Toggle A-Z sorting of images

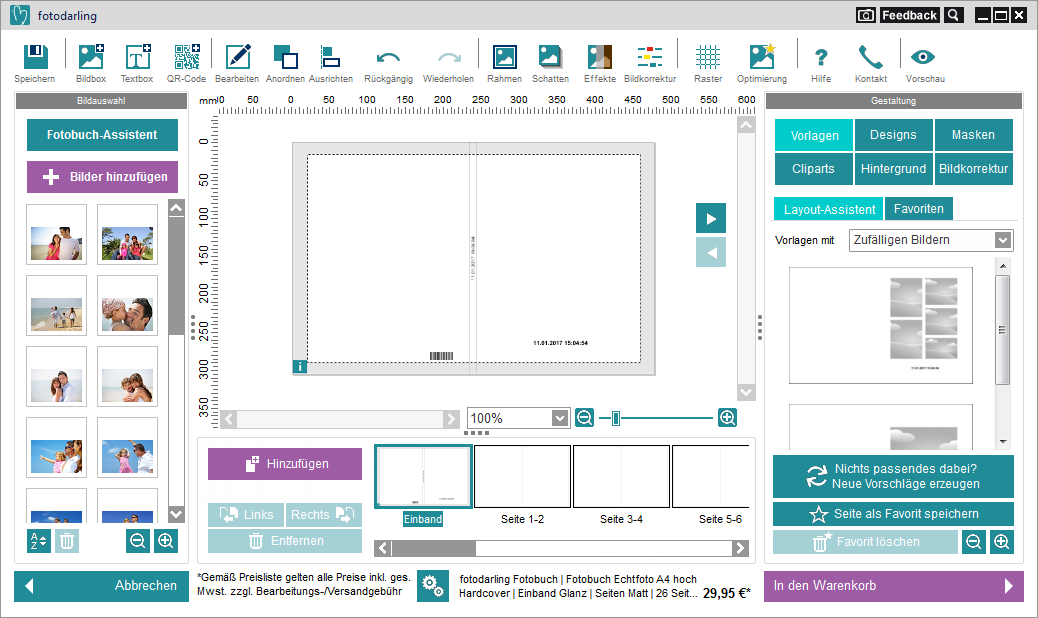pos(39,541)
